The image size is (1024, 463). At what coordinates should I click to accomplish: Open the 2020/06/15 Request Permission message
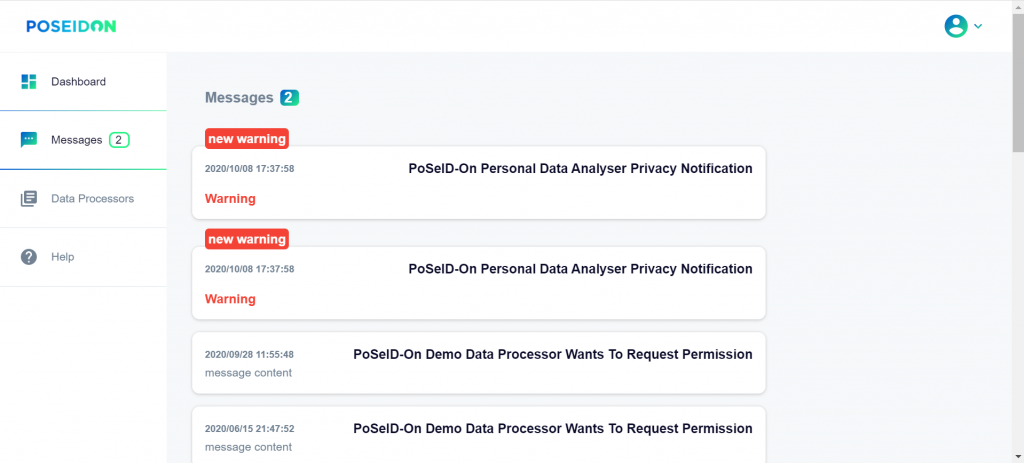[479, 435]
